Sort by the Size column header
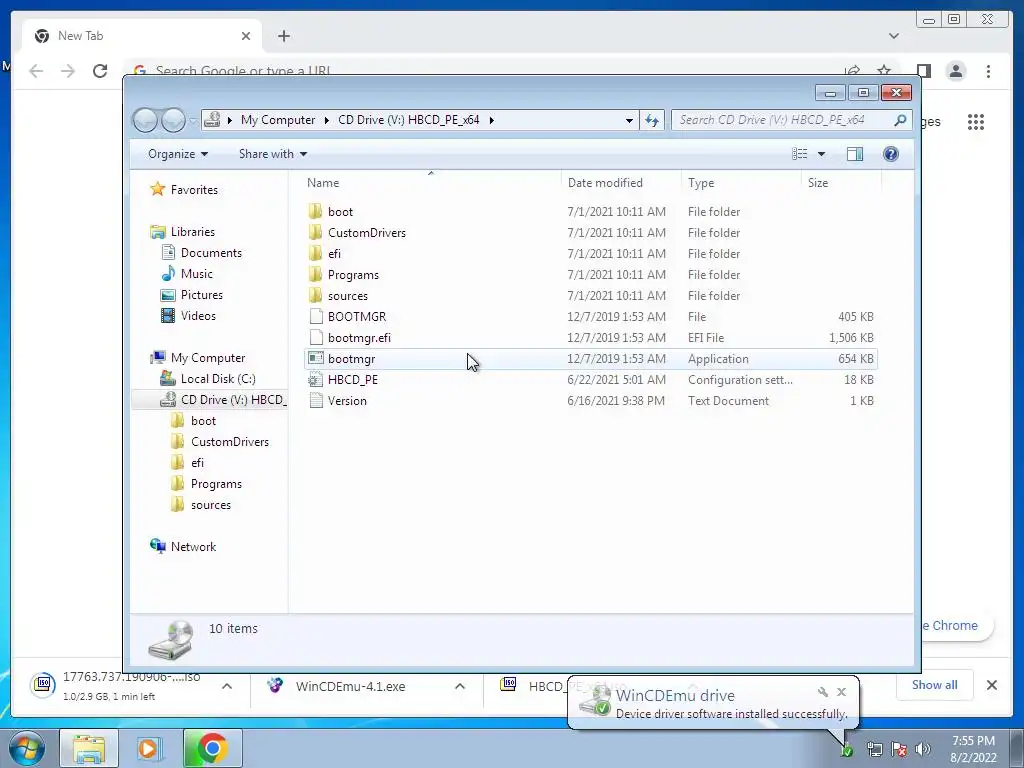This screenshot has height=768, width=1024. coord(818,183)
